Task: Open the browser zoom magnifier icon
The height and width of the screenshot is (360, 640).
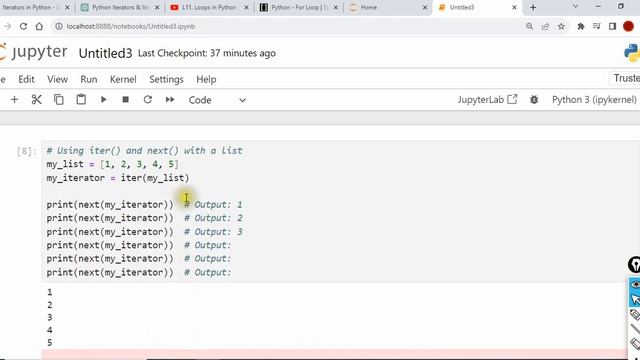Action: pyautogui.click(x=529, y=26)
